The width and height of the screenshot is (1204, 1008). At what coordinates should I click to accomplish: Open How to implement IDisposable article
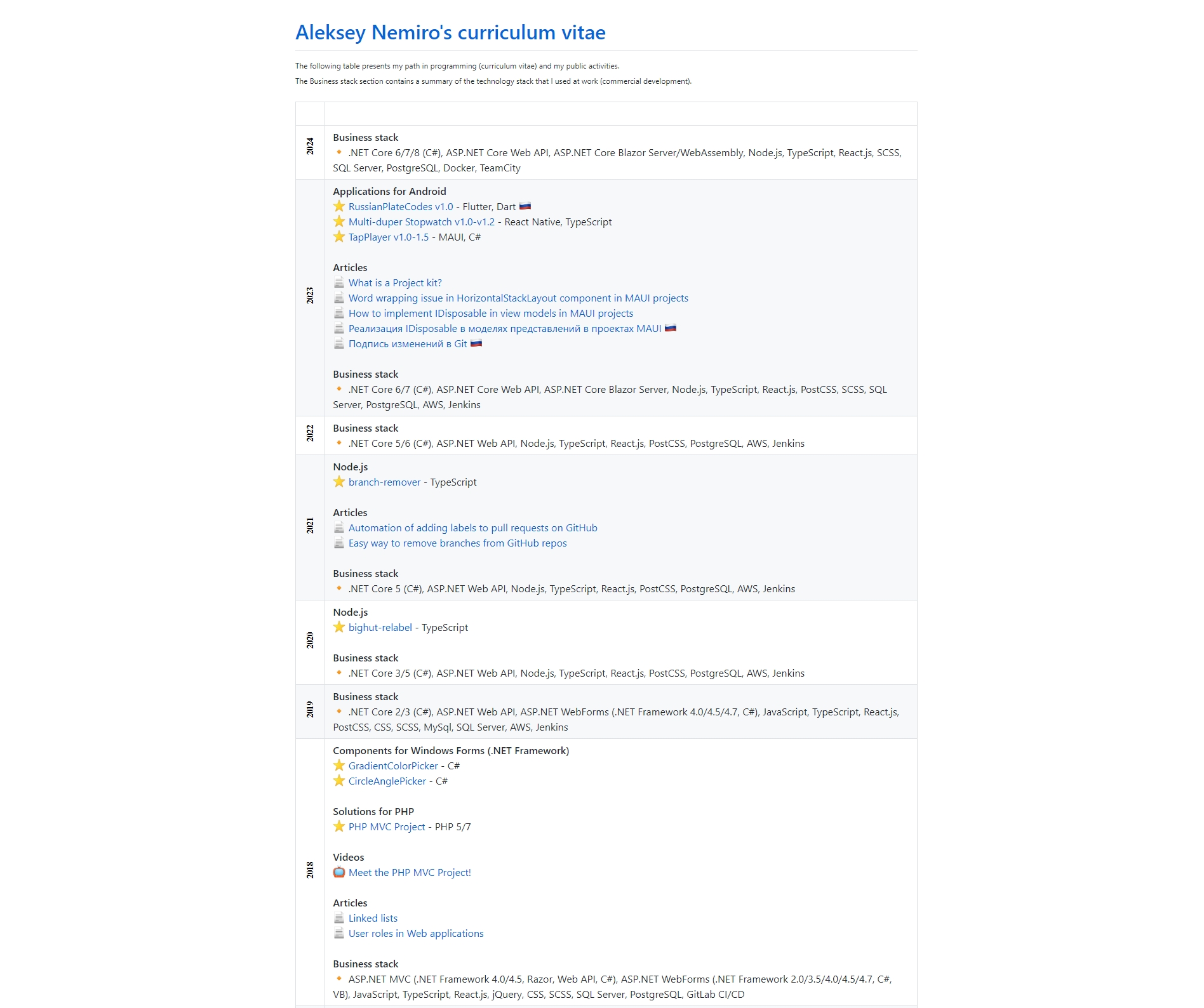[x=490, y=314]
